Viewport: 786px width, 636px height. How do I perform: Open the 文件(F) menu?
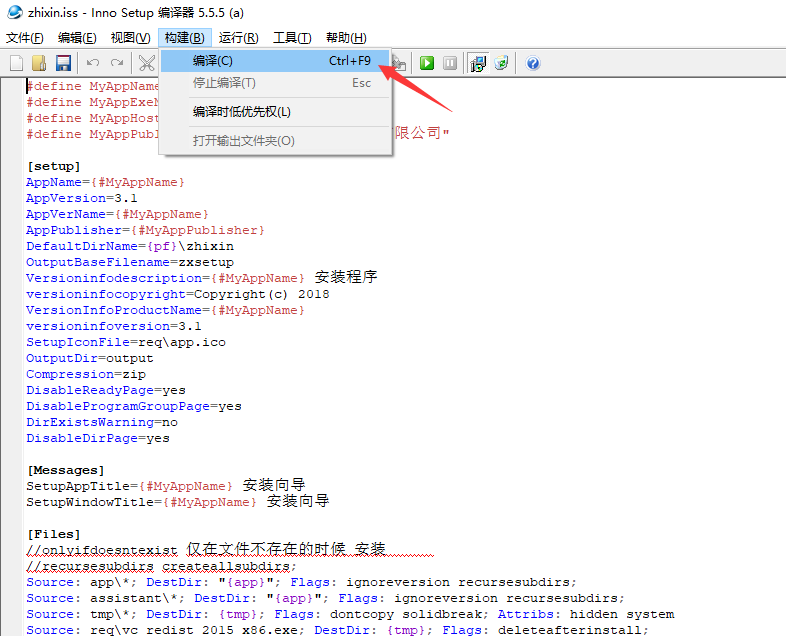pos(25,38)
